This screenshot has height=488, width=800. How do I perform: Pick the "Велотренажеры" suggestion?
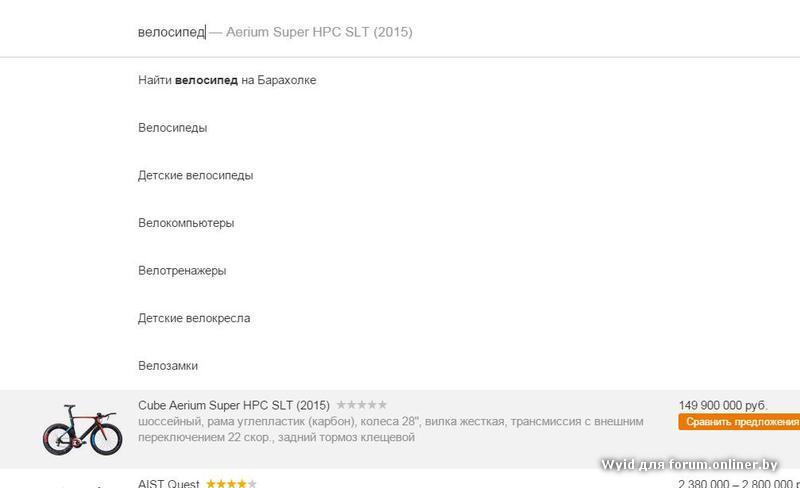pyautogui.click(x=182, y=270)
